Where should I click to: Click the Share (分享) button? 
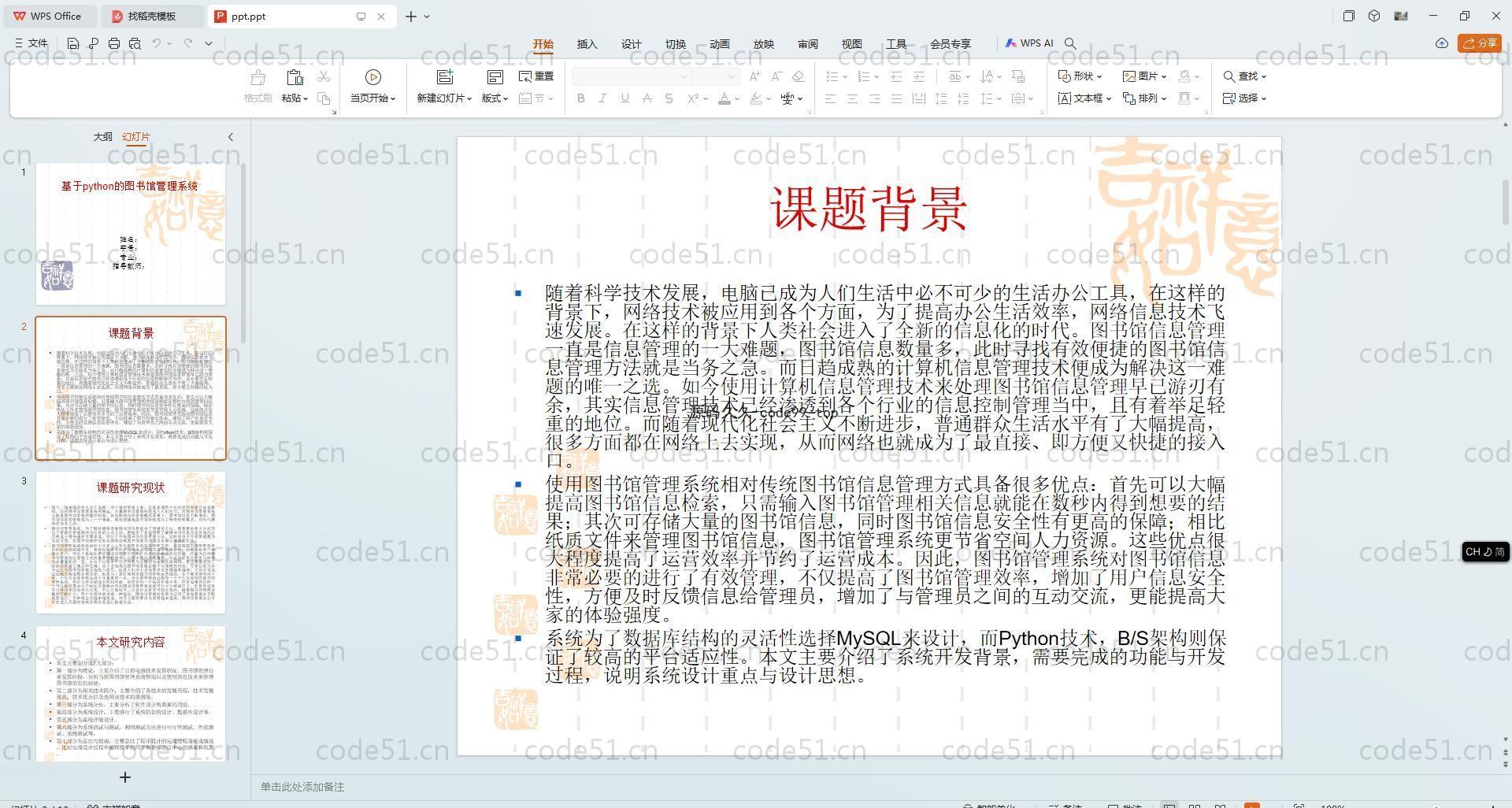(1480, 44)
